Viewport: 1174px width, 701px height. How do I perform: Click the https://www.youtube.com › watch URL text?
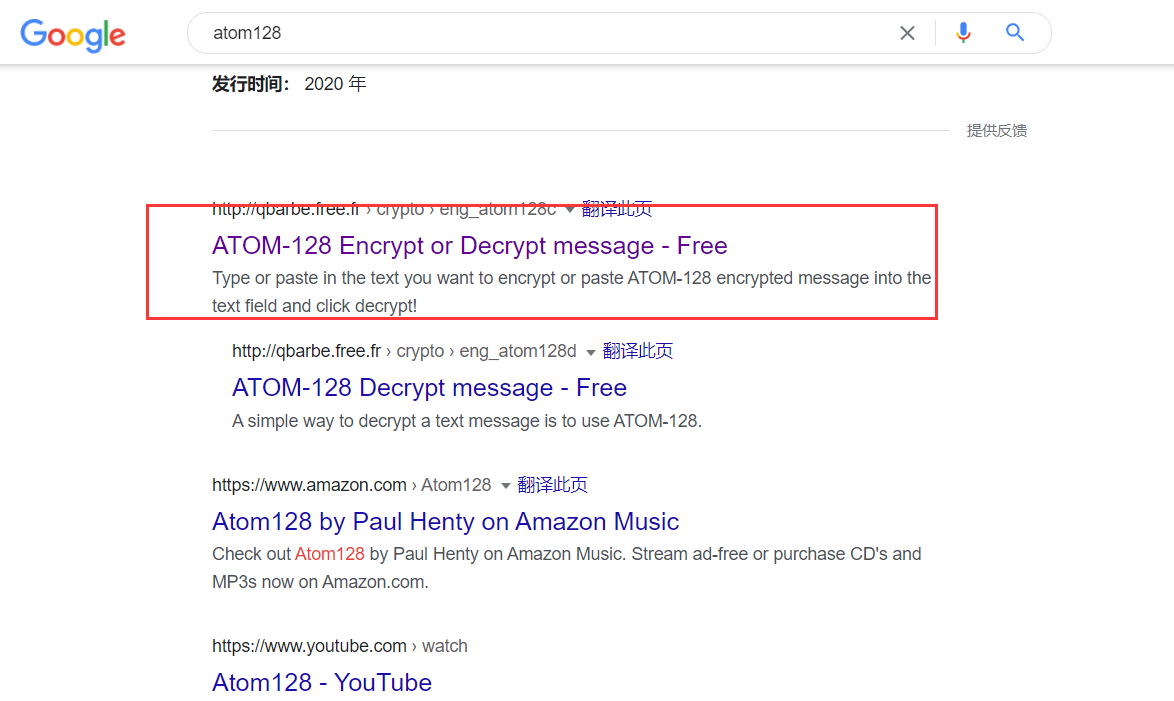339,646
